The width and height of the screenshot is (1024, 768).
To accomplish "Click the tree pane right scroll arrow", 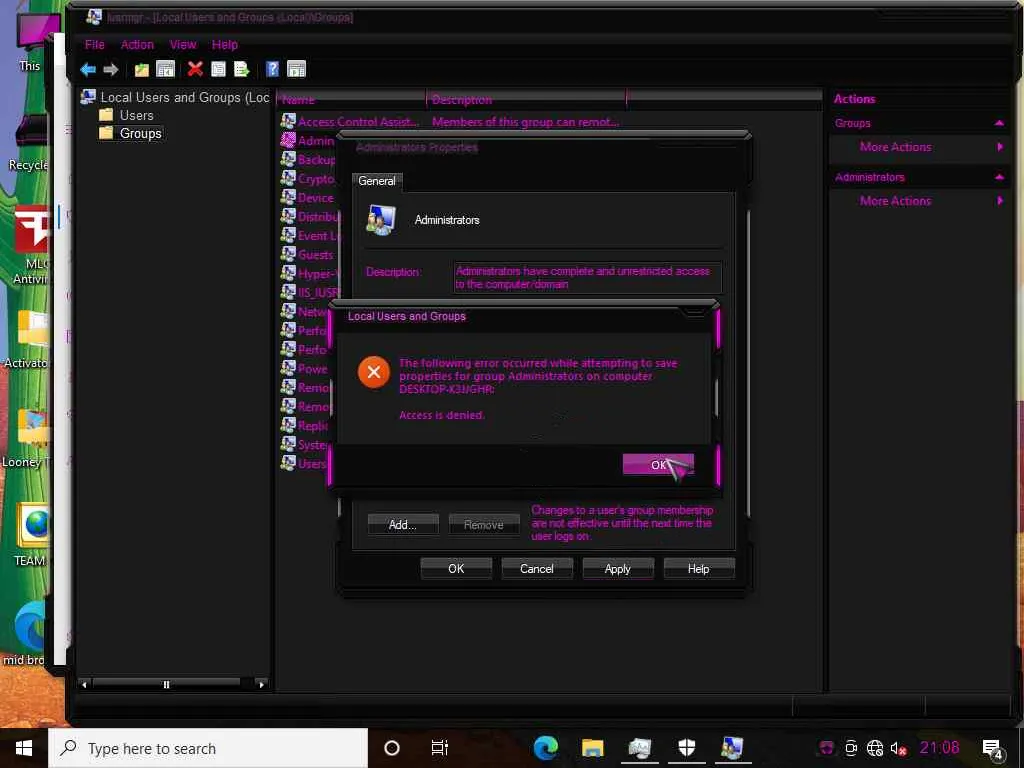I will coord(261,684).
